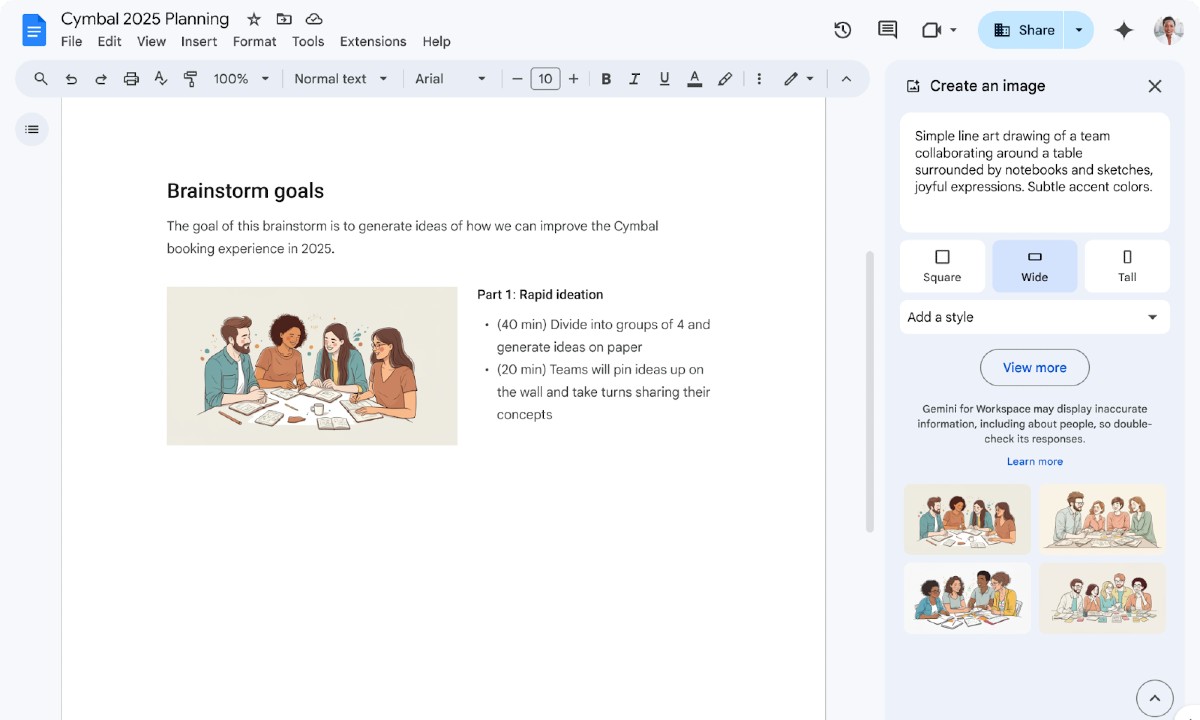Toggle underline formatting
The height and width of the screenshot is (720, 1200).
tap(664, 78)
